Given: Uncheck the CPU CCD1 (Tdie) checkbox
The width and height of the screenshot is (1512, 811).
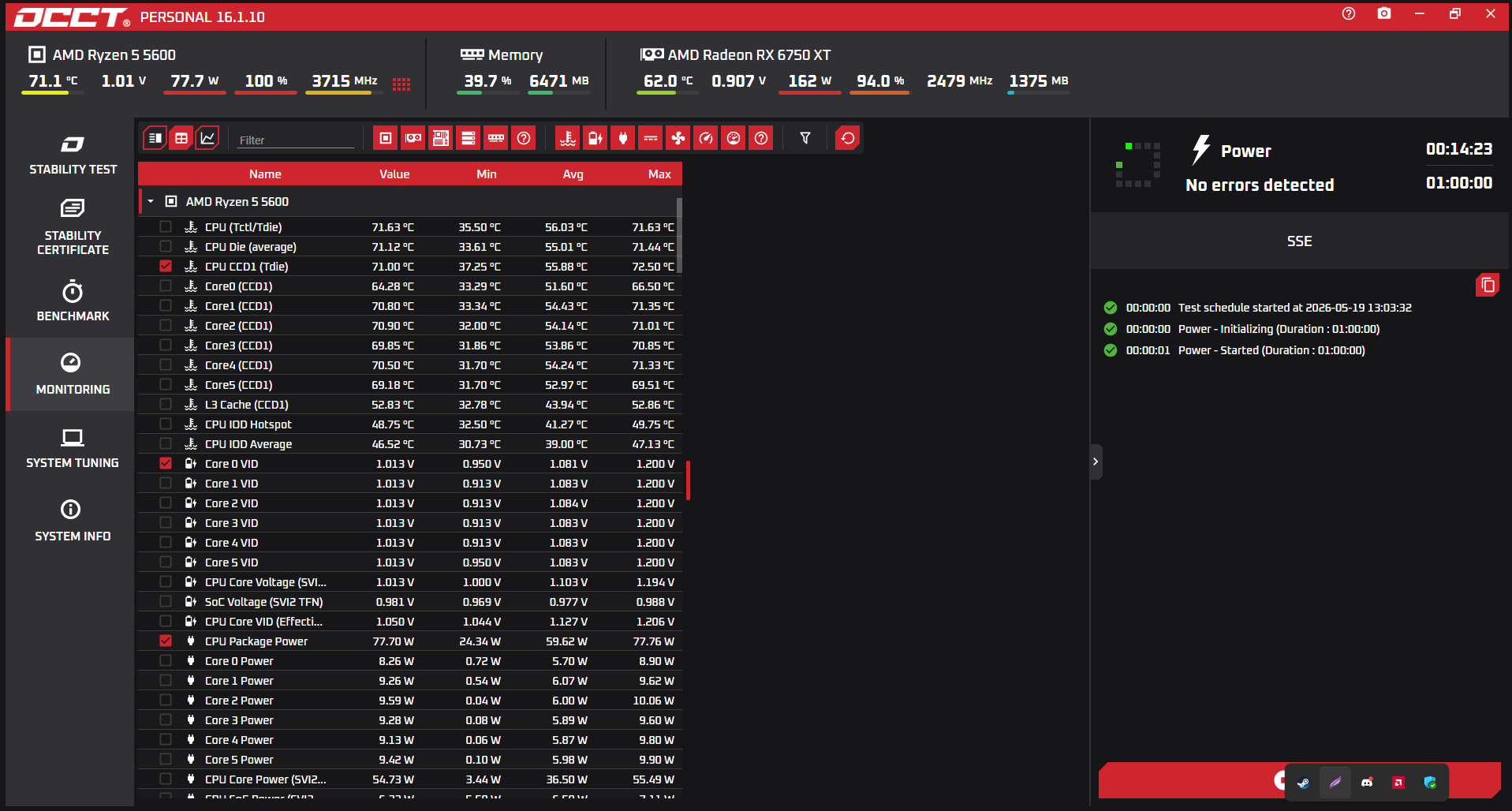Looking at the screenshot, I should tap(166, 266).
